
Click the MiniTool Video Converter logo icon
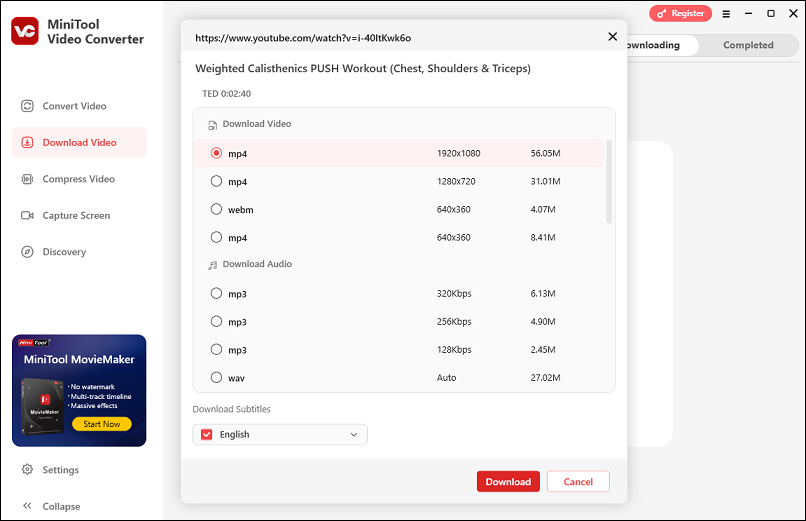tap(25, 31)
